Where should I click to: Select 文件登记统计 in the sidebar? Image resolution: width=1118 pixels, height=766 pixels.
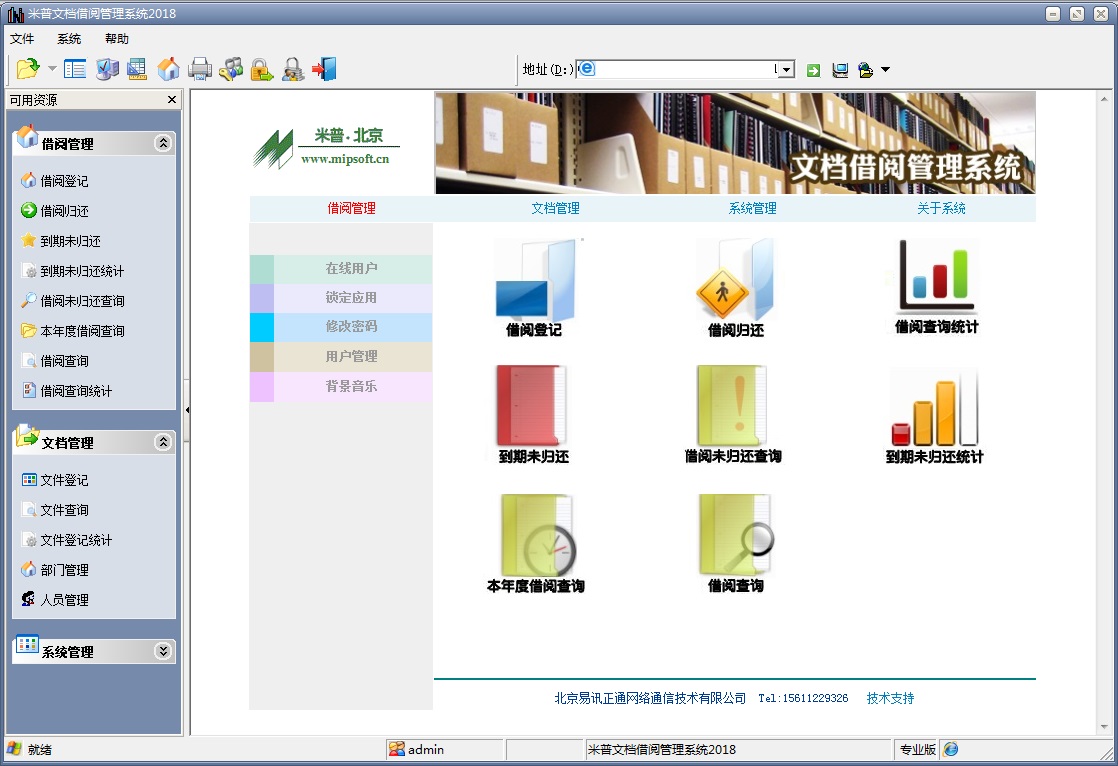tap(67, 540)
